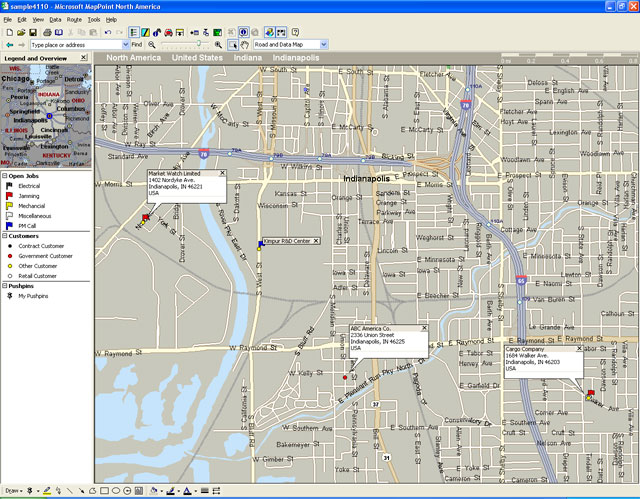
Task: Collapse the Open Jobs legend section
Action: pos(5,176)
